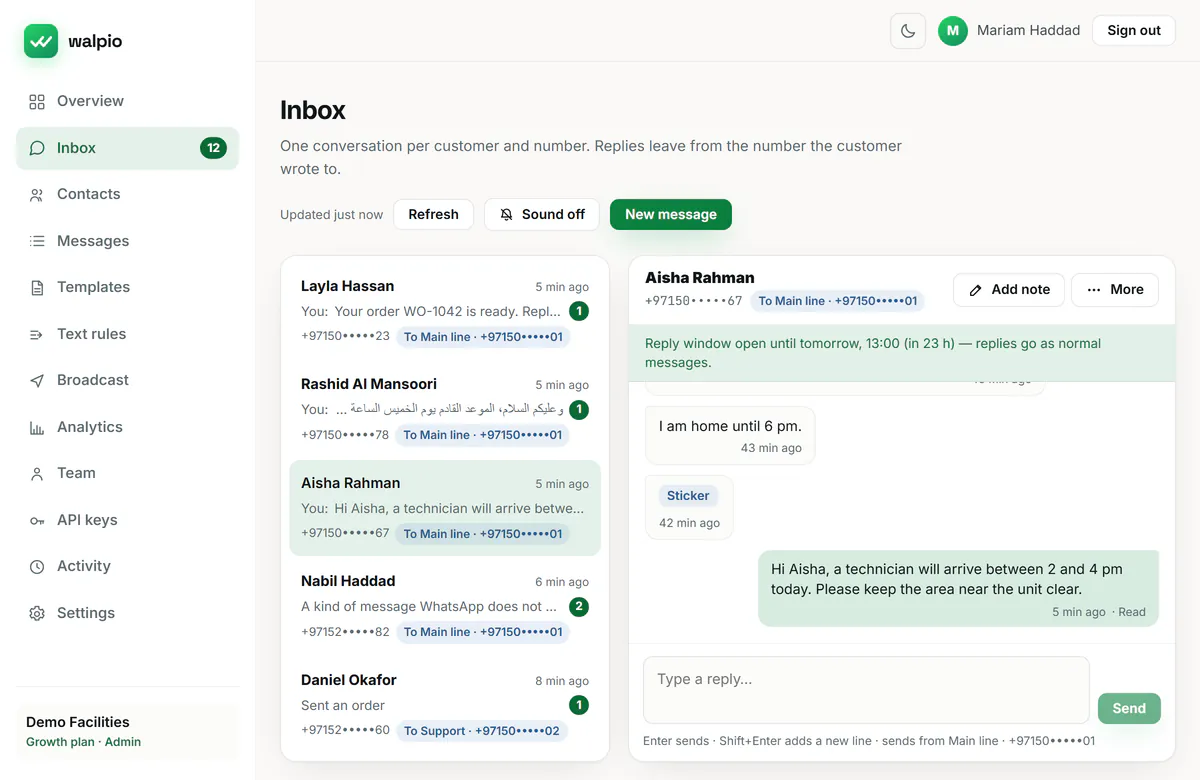Viewport: 1200px width, 780px height.
Task: Click the Settings gear icon
Action: [x=37, y=613]
